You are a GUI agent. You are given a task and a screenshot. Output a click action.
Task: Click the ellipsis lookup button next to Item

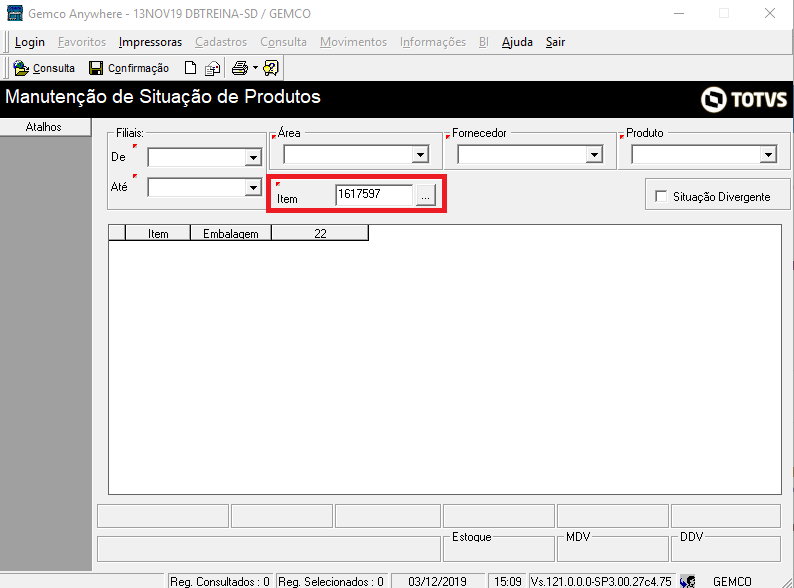(x=425, y=195)
